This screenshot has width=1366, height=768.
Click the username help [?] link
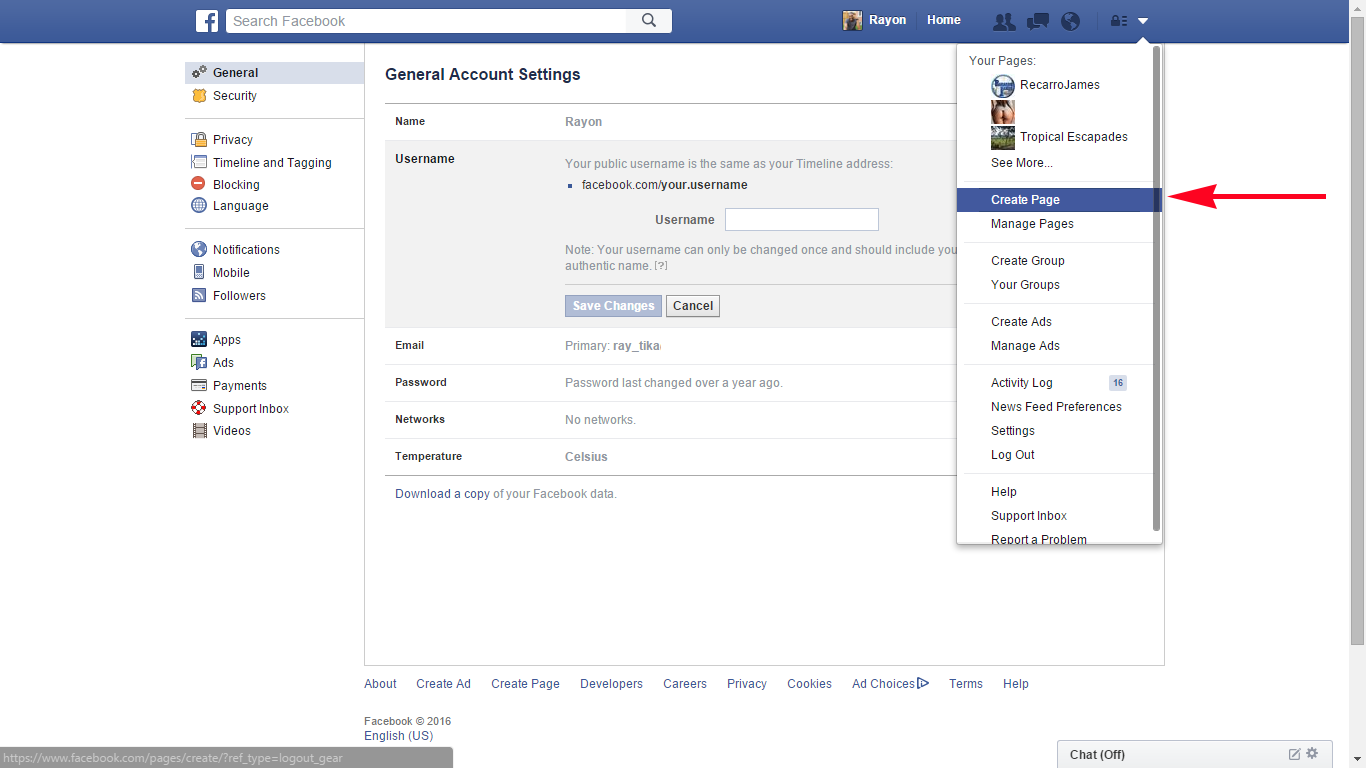[661, 266]
